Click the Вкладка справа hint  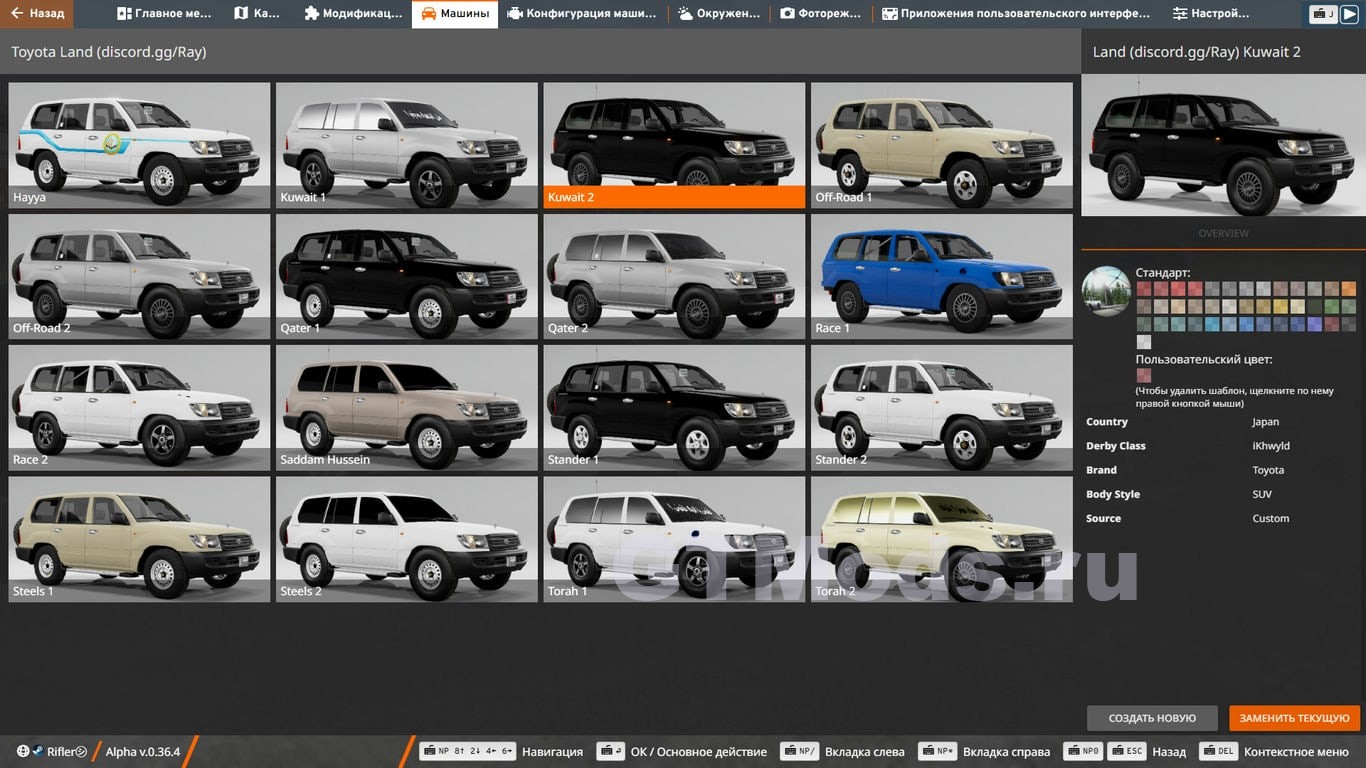[x=985, y=751]
